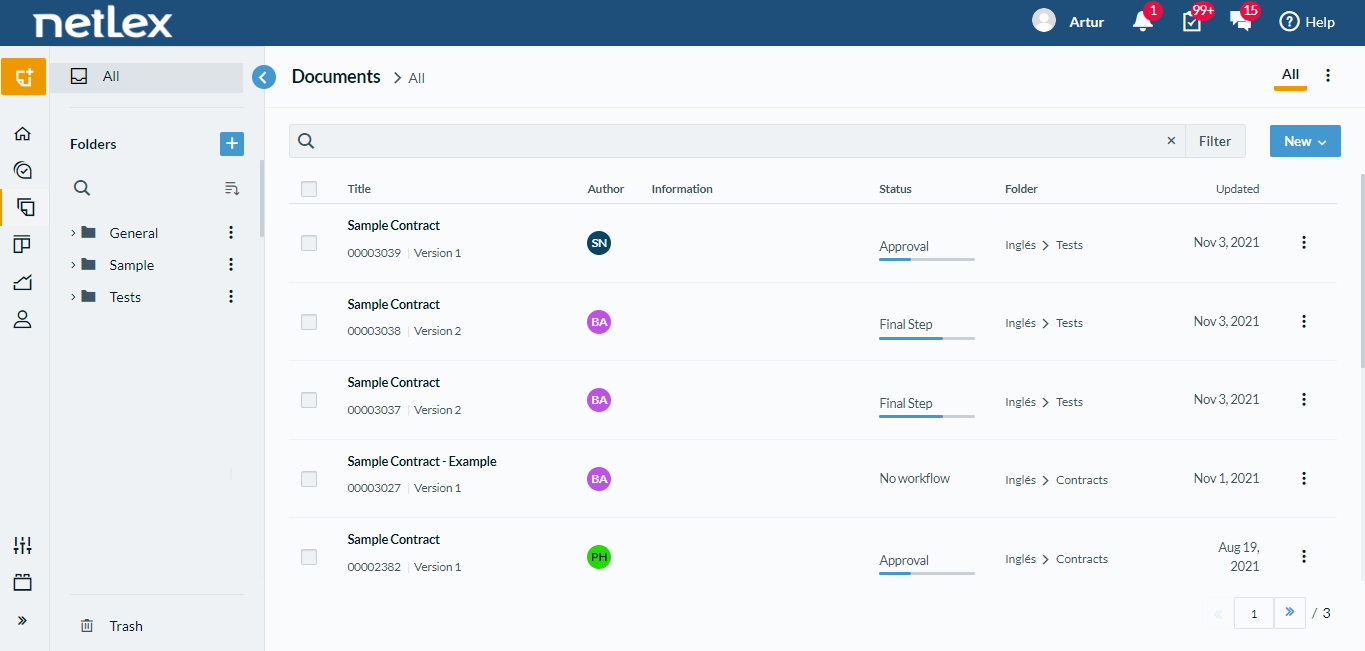Switch to the All tab at top right

click(x=1290, y=75)
